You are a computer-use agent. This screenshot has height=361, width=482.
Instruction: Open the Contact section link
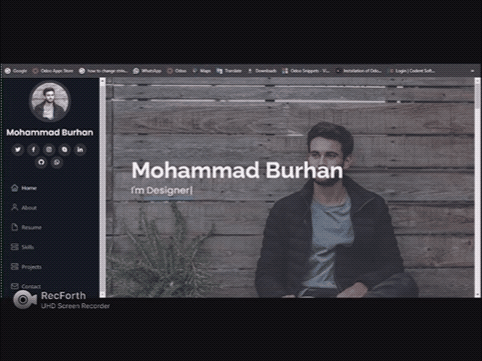pyautogui.click(x=26, y=286)
